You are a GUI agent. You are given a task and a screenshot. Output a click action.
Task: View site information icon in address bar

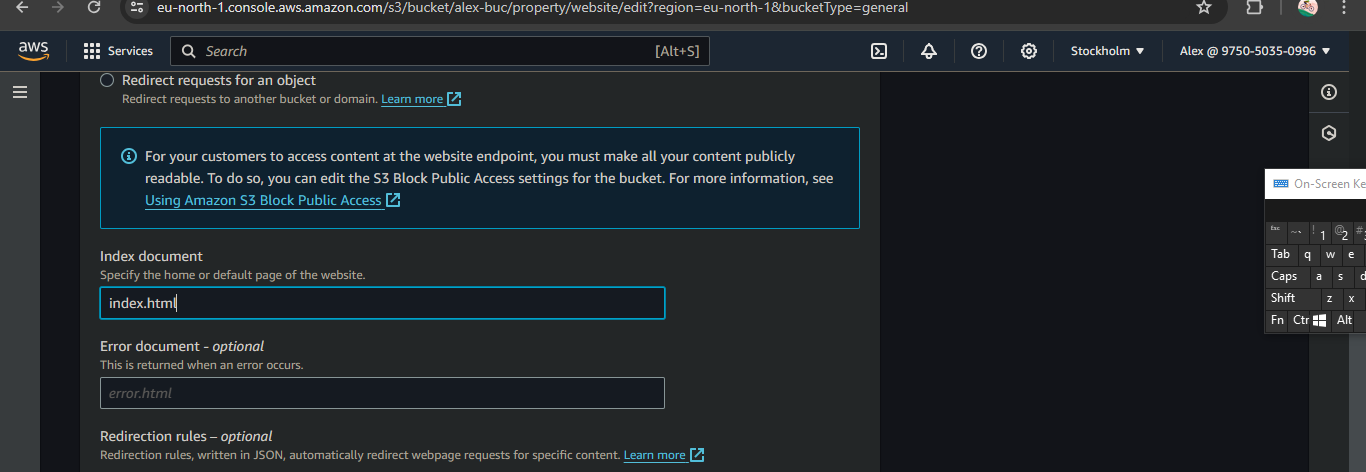point(138,8)
